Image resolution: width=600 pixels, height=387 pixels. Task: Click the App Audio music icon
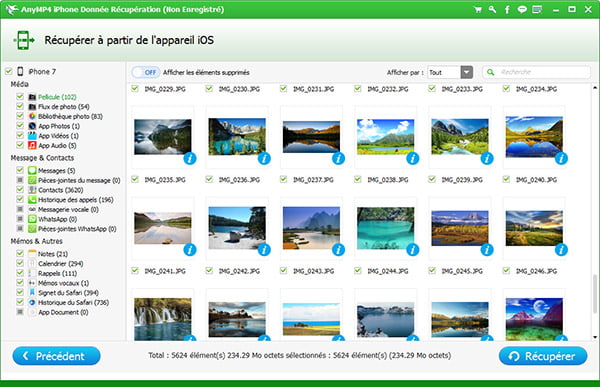coord(32,145)
